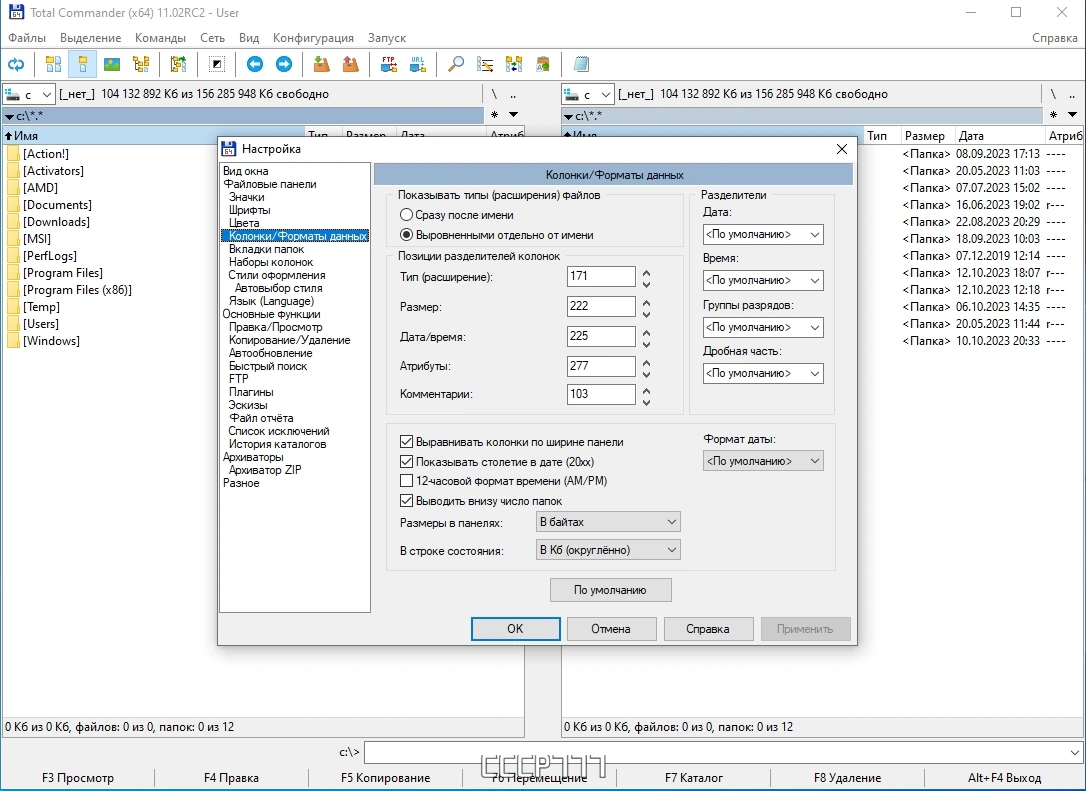Click the copy names to clipboard icon
This screenshot has width=1086, height=791.
543,64
